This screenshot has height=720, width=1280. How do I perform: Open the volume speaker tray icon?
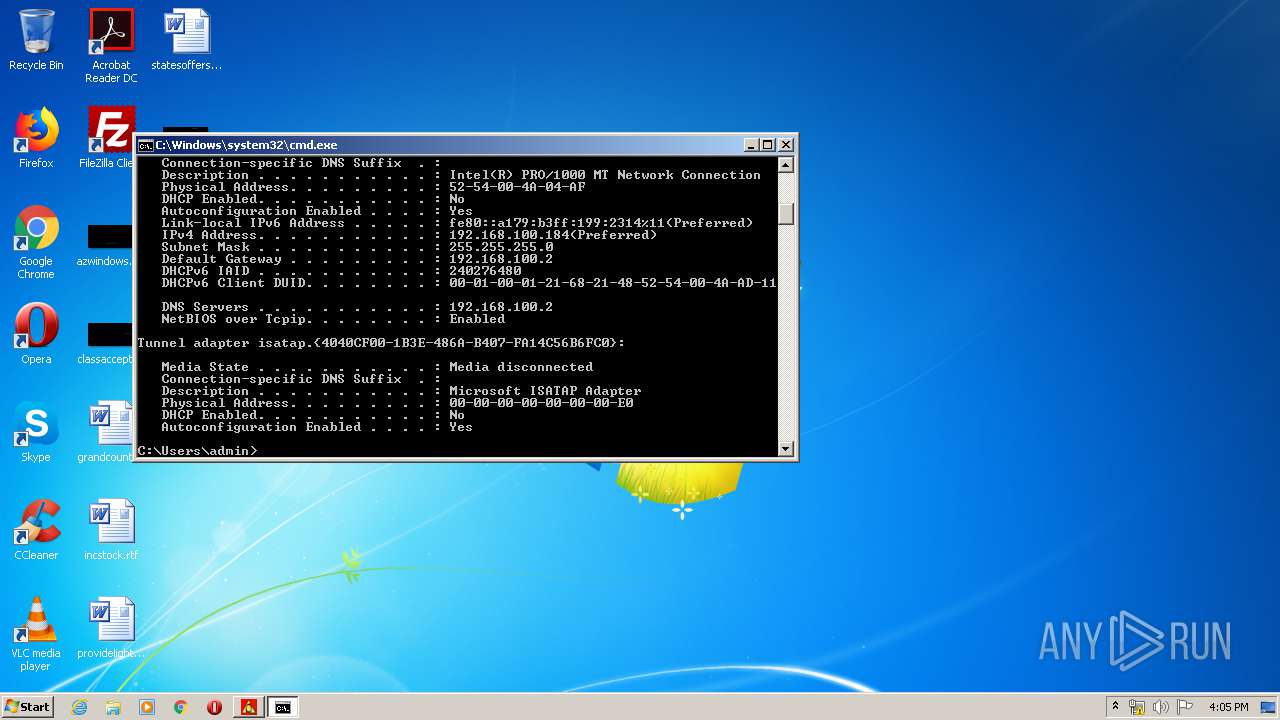point(1161,707)
